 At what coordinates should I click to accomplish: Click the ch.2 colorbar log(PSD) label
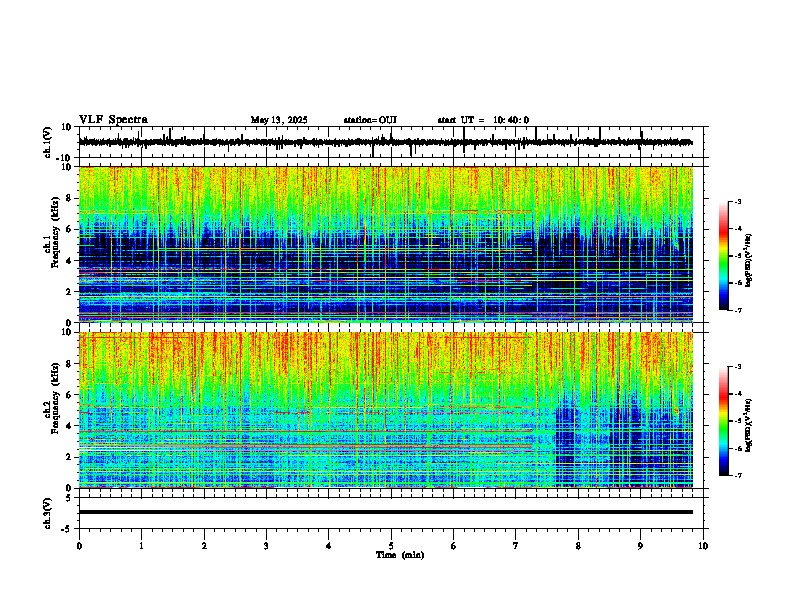[748, 425]
